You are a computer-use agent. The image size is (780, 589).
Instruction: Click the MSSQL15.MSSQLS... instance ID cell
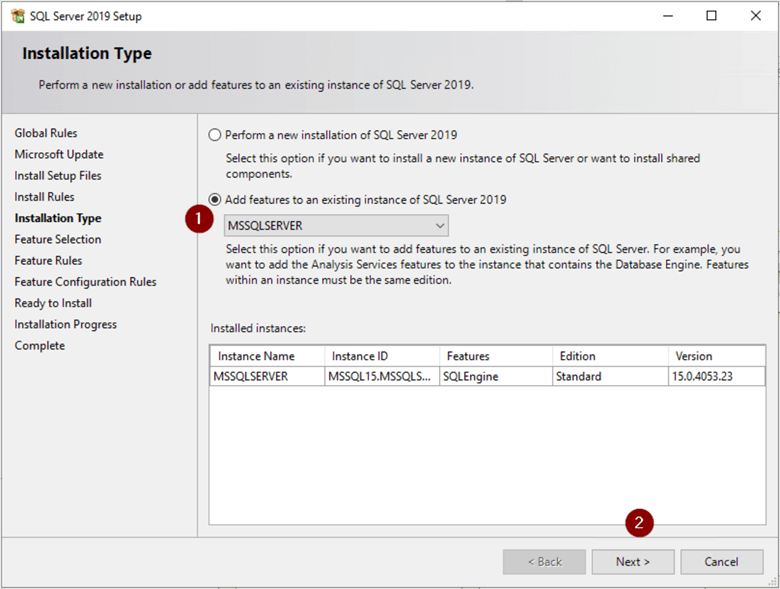[382, 377]
